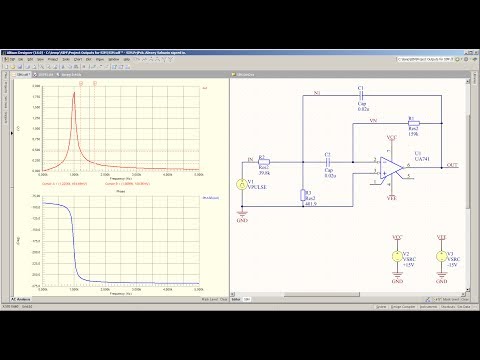Click Mask Level button under schematic pane
The image size is (480, 360).
[451, 299]
